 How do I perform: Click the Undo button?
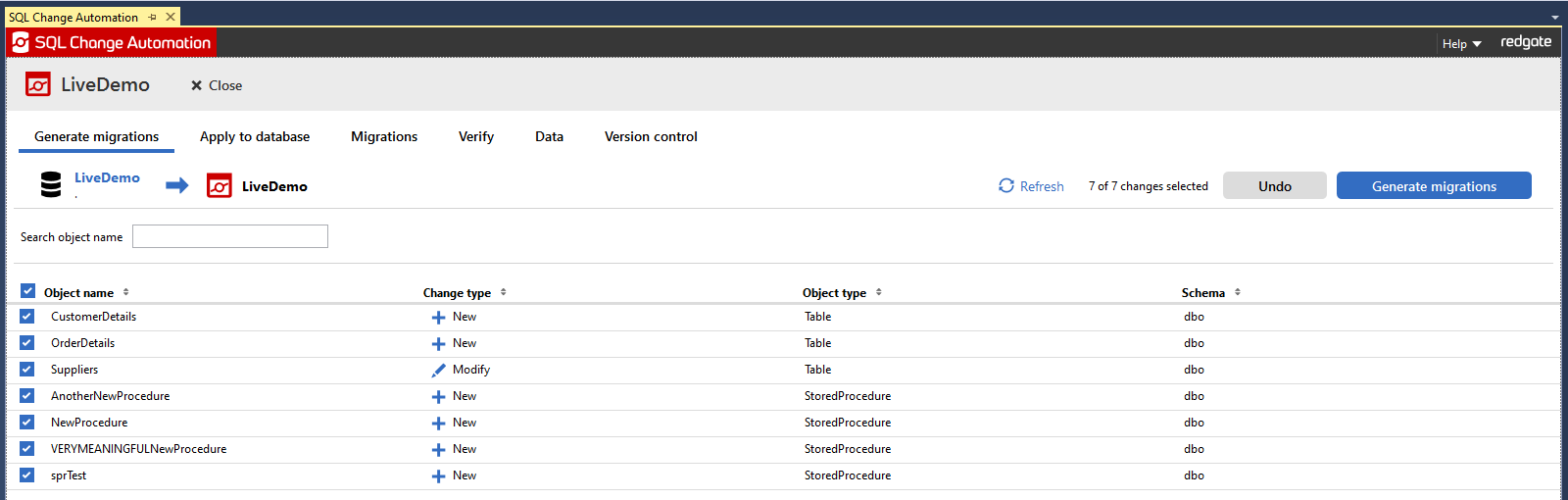1274,186
